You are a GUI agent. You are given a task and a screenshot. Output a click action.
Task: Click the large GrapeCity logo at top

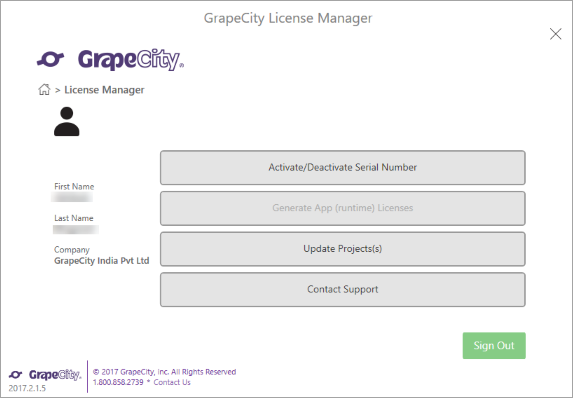coord(110,60)
